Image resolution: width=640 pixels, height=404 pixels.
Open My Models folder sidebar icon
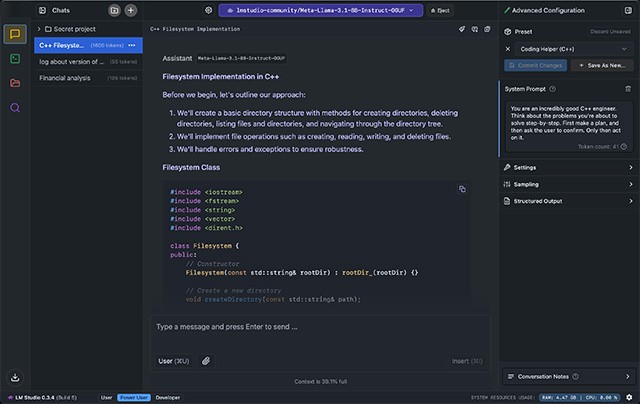pos(15,83)
